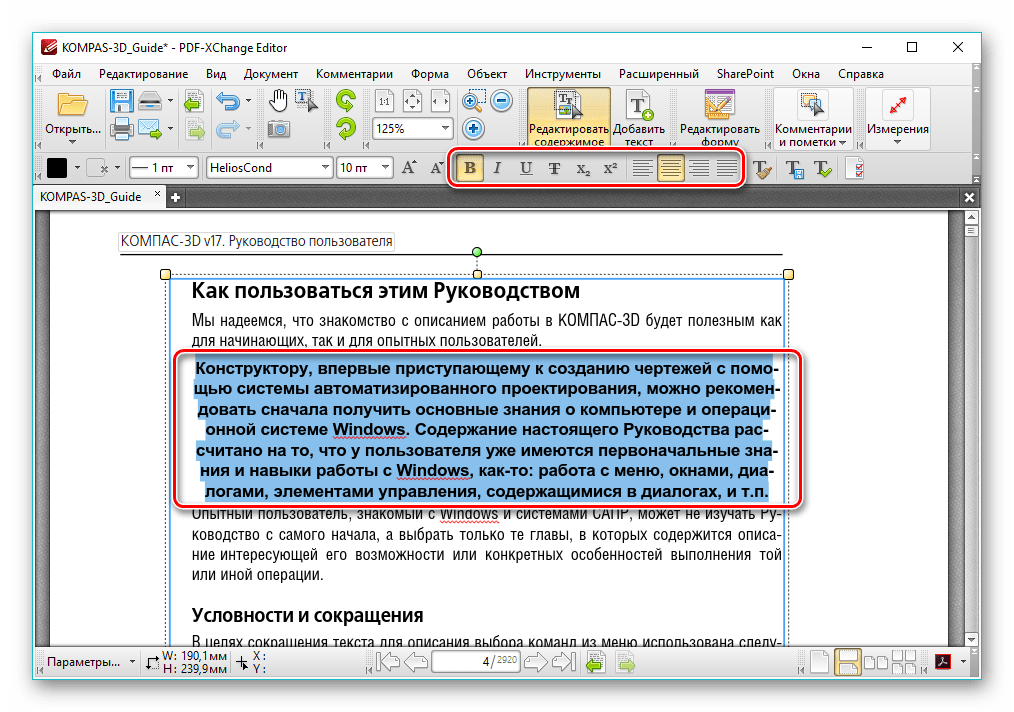This screenshot has height=712, width=1014.
Task: Click Редактировать содержимое button
Action: click(x=569, y=118)
